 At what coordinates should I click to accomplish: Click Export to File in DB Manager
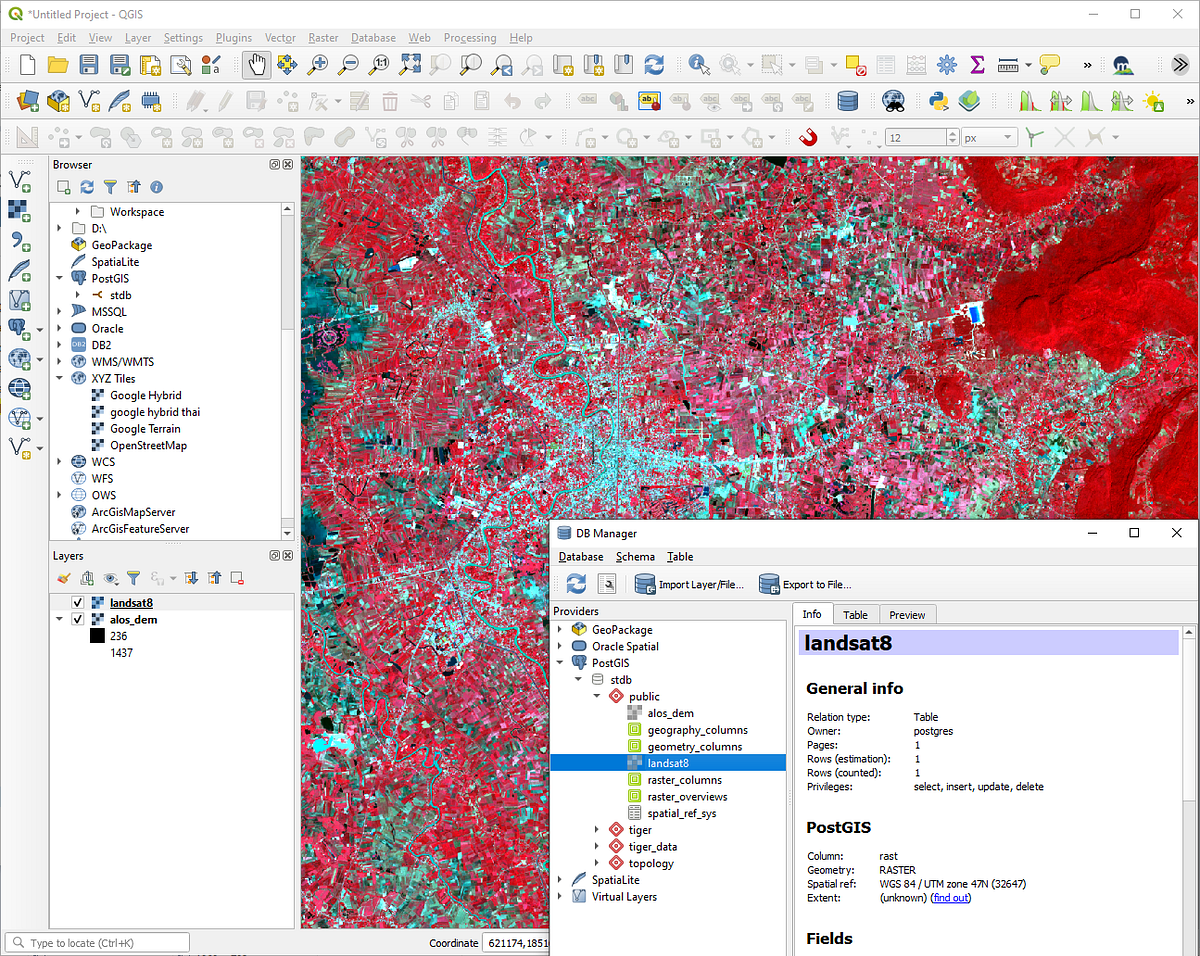click(808, 584)
